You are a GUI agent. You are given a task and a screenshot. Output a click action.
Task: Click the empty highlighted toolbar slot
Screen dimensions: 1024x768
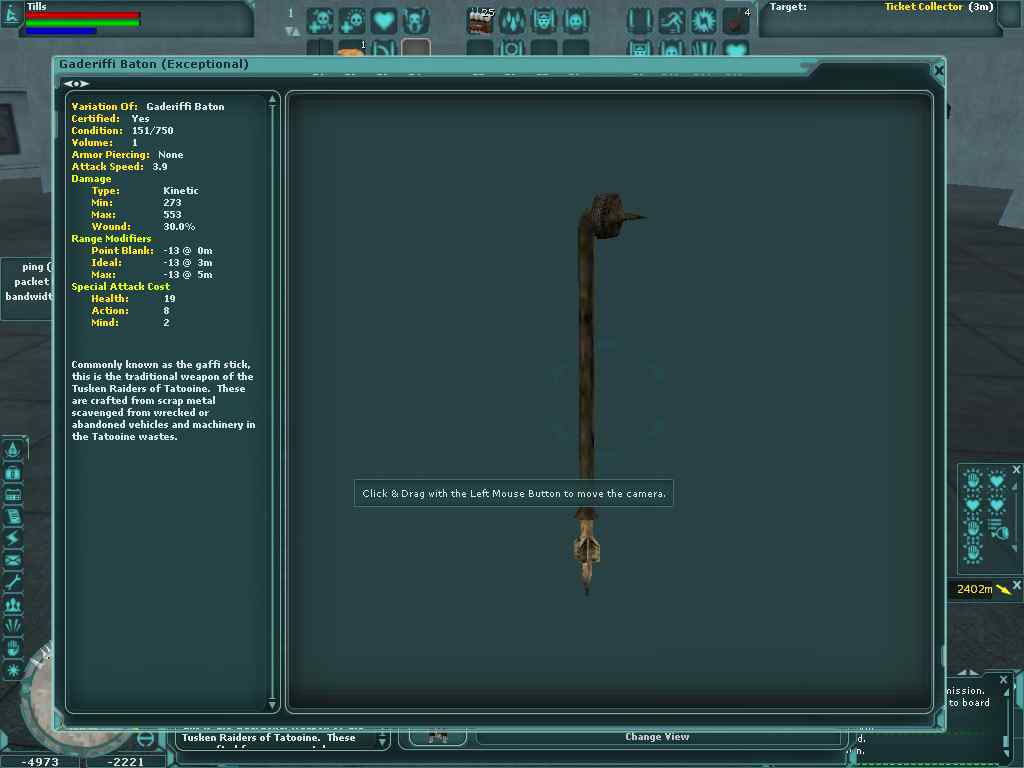416,47
